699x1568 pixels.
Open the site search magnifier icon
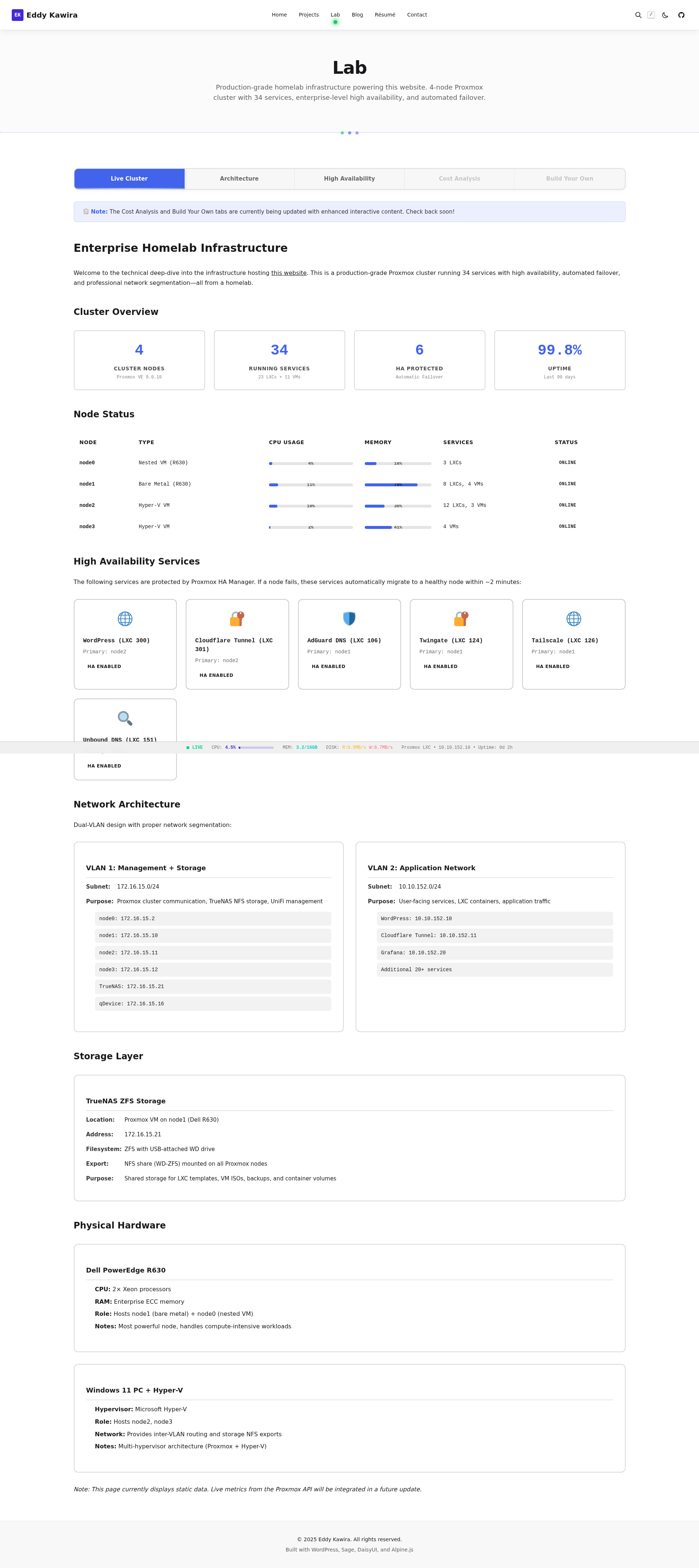point(638,15)
